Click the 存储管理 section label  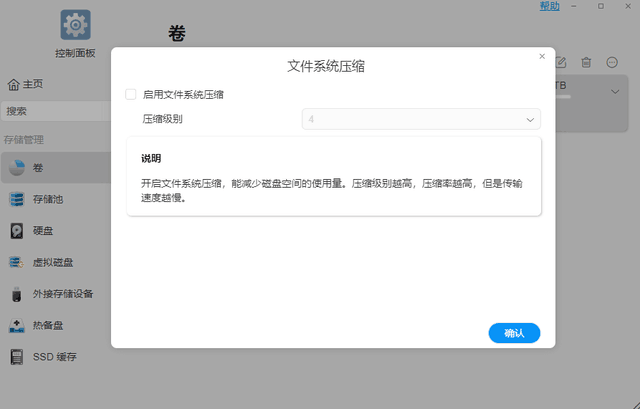point(24,140)
